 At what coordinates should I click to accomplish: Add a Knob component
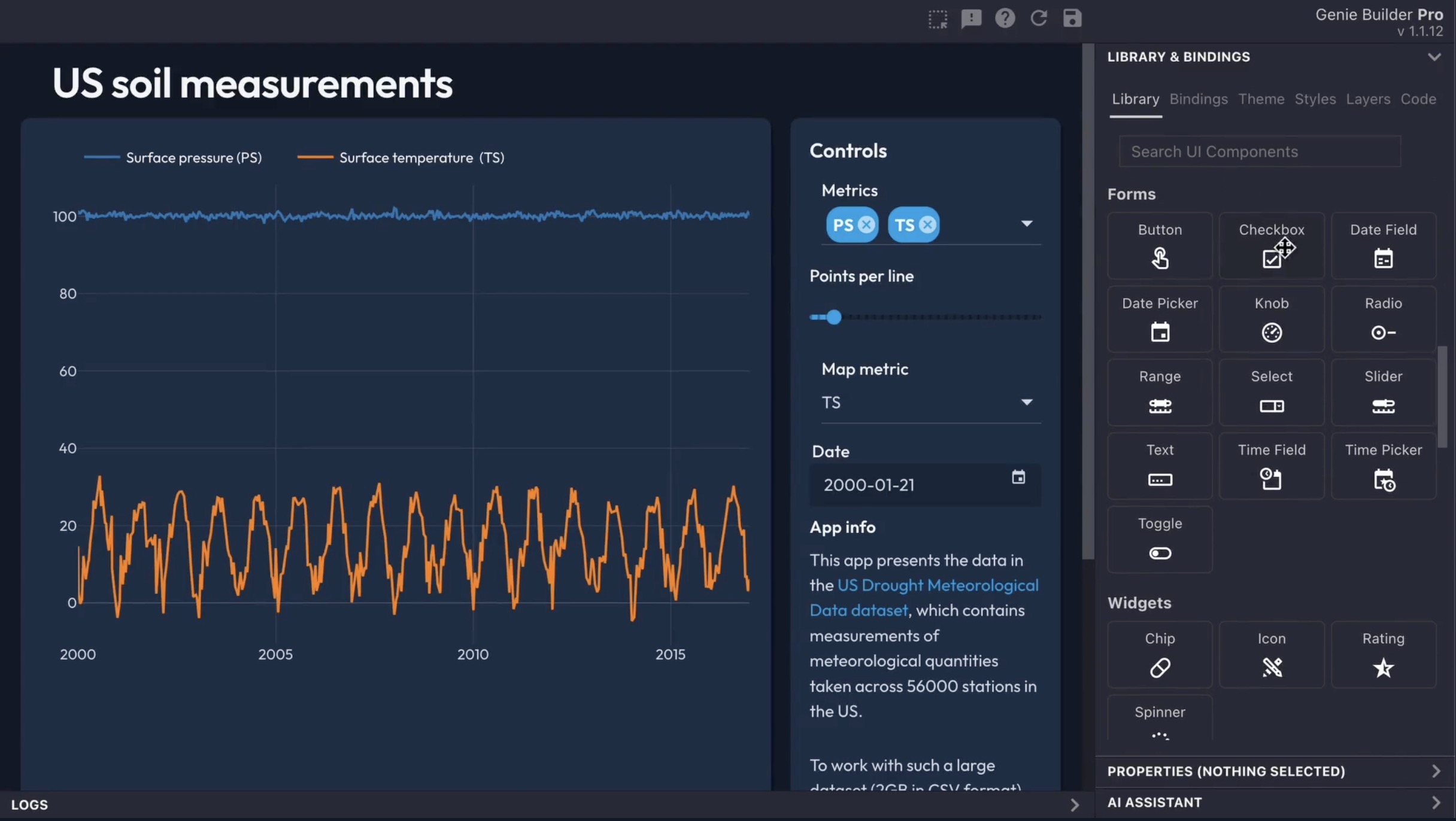click(1272, 318)
